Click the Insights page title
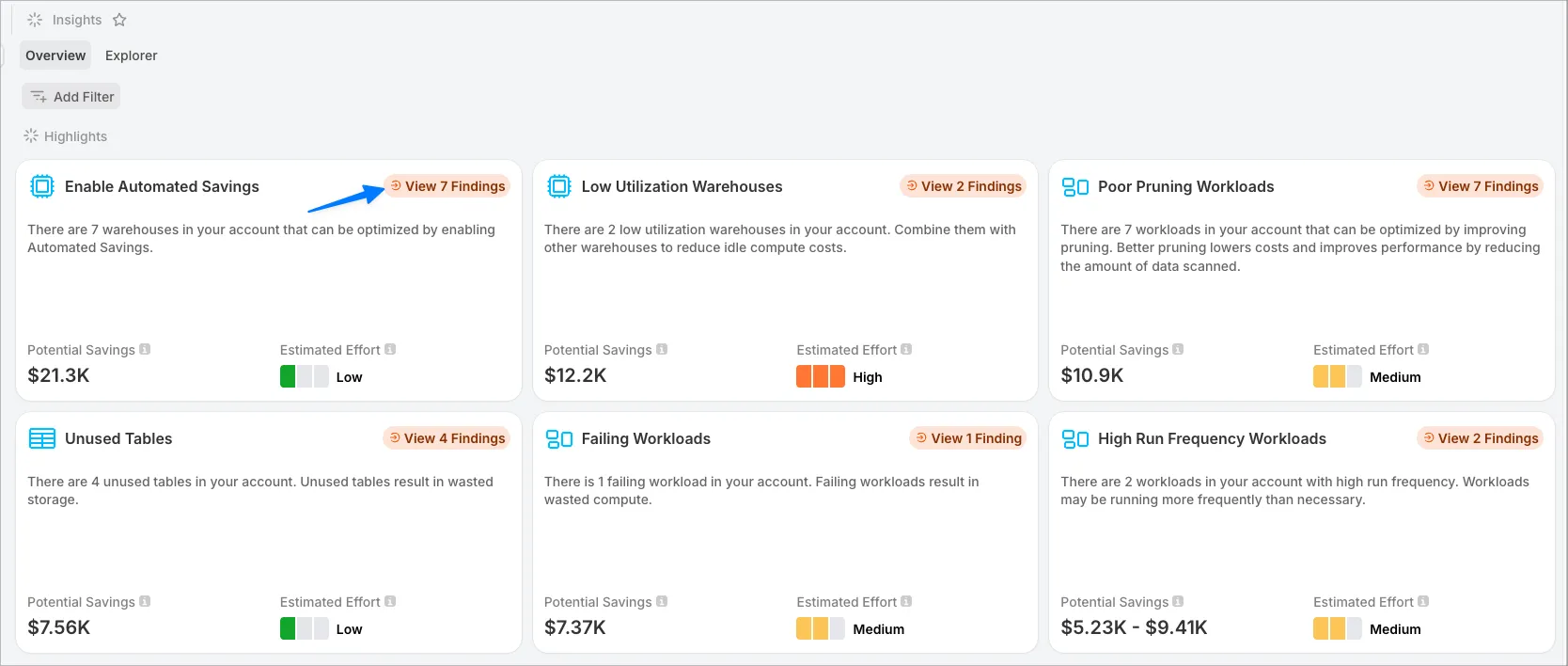The image size is (1568, 666). 77,20
